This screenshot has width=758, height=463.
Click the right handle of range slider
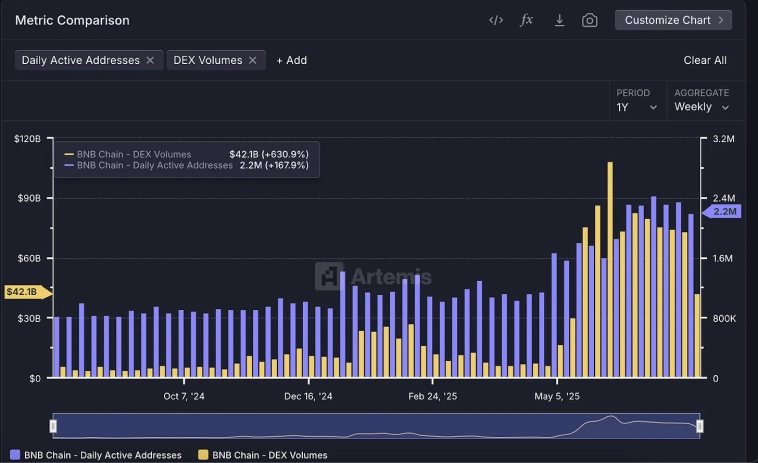(x=700, y=426)
